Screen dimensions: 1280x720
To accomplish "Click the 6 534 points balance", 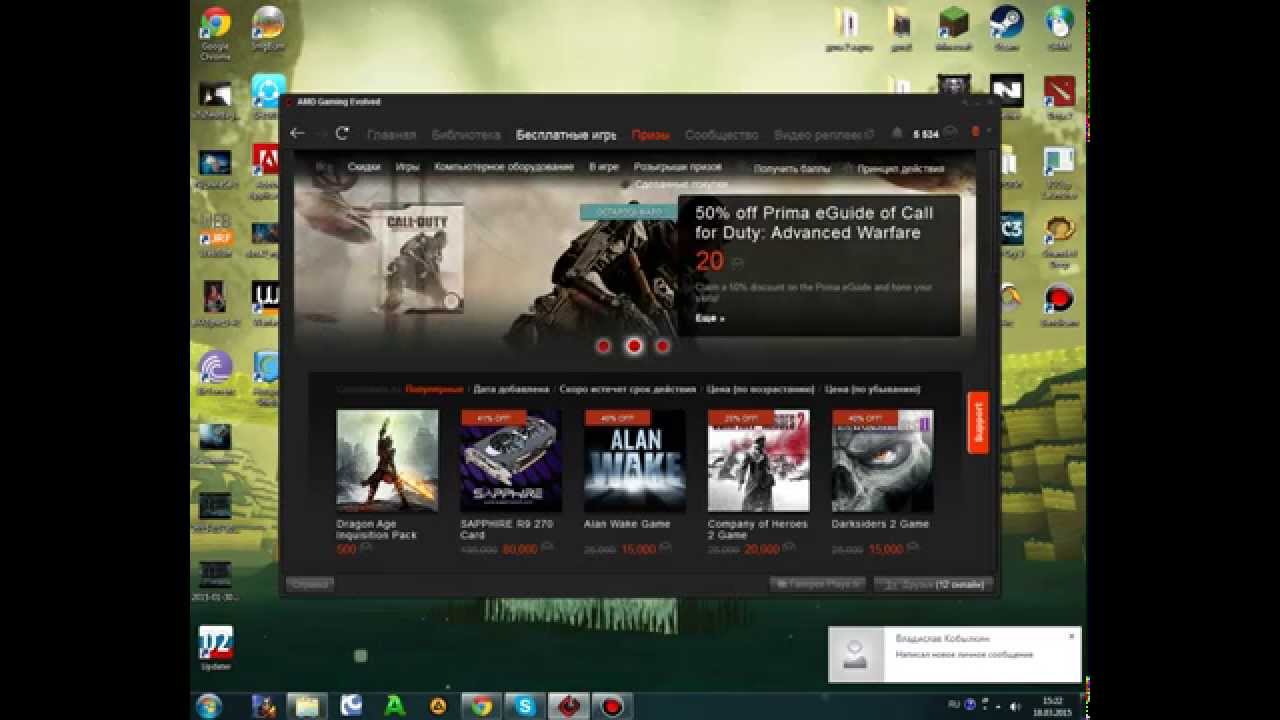I will click(x=926, y=134).
